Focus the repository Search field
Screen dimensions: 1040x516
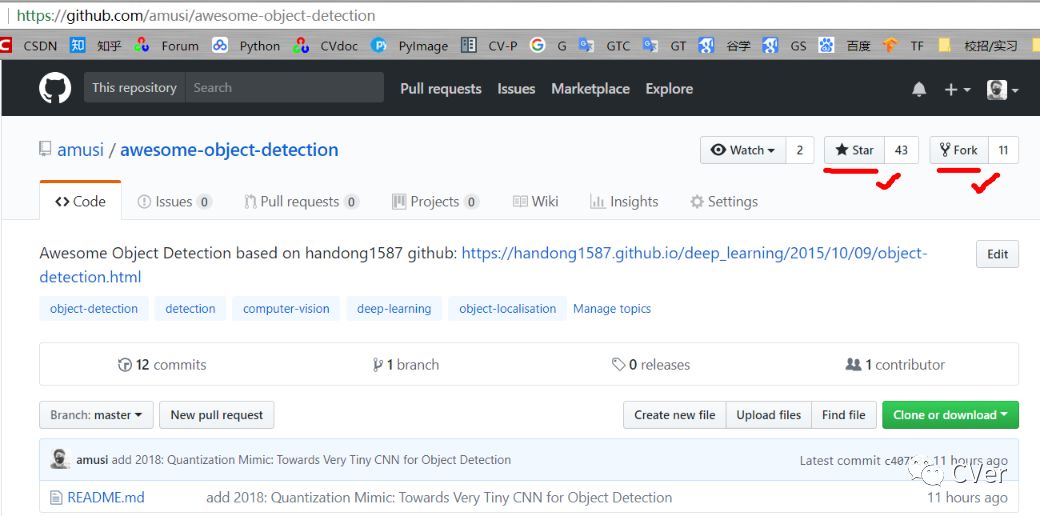(x=285, y=88)
